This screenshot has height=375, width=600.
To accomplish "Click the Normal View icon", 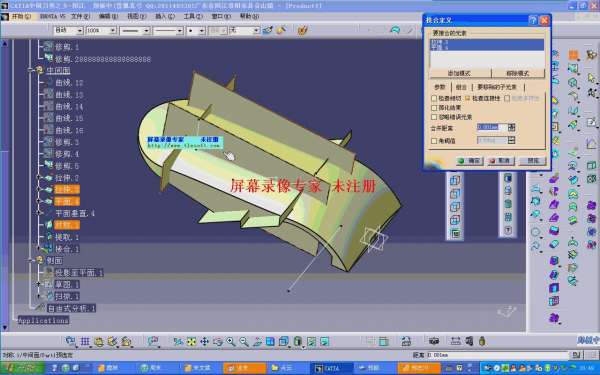I will coord(257,341).
